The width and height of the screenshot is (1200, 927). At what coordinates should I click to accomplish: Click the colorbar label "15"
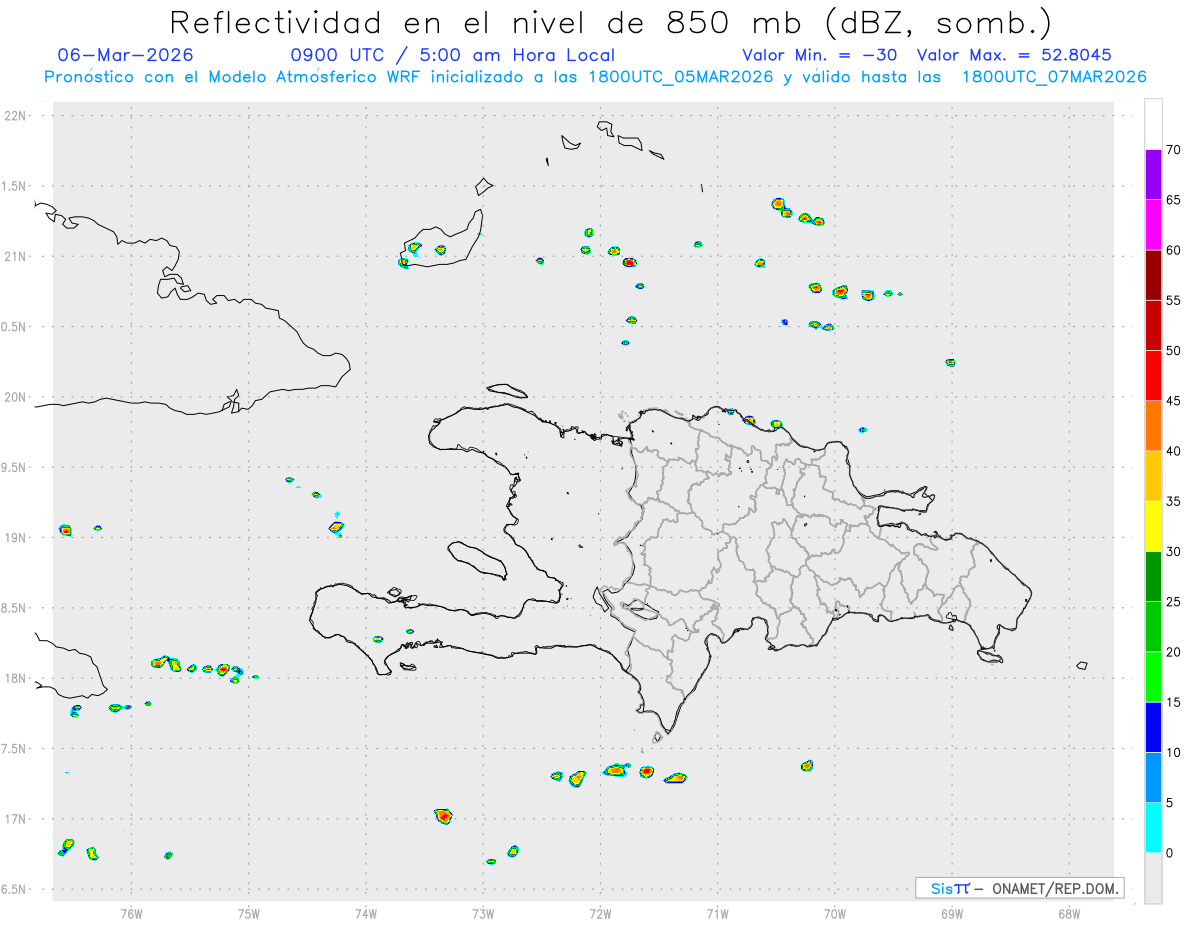(1174, 702)
